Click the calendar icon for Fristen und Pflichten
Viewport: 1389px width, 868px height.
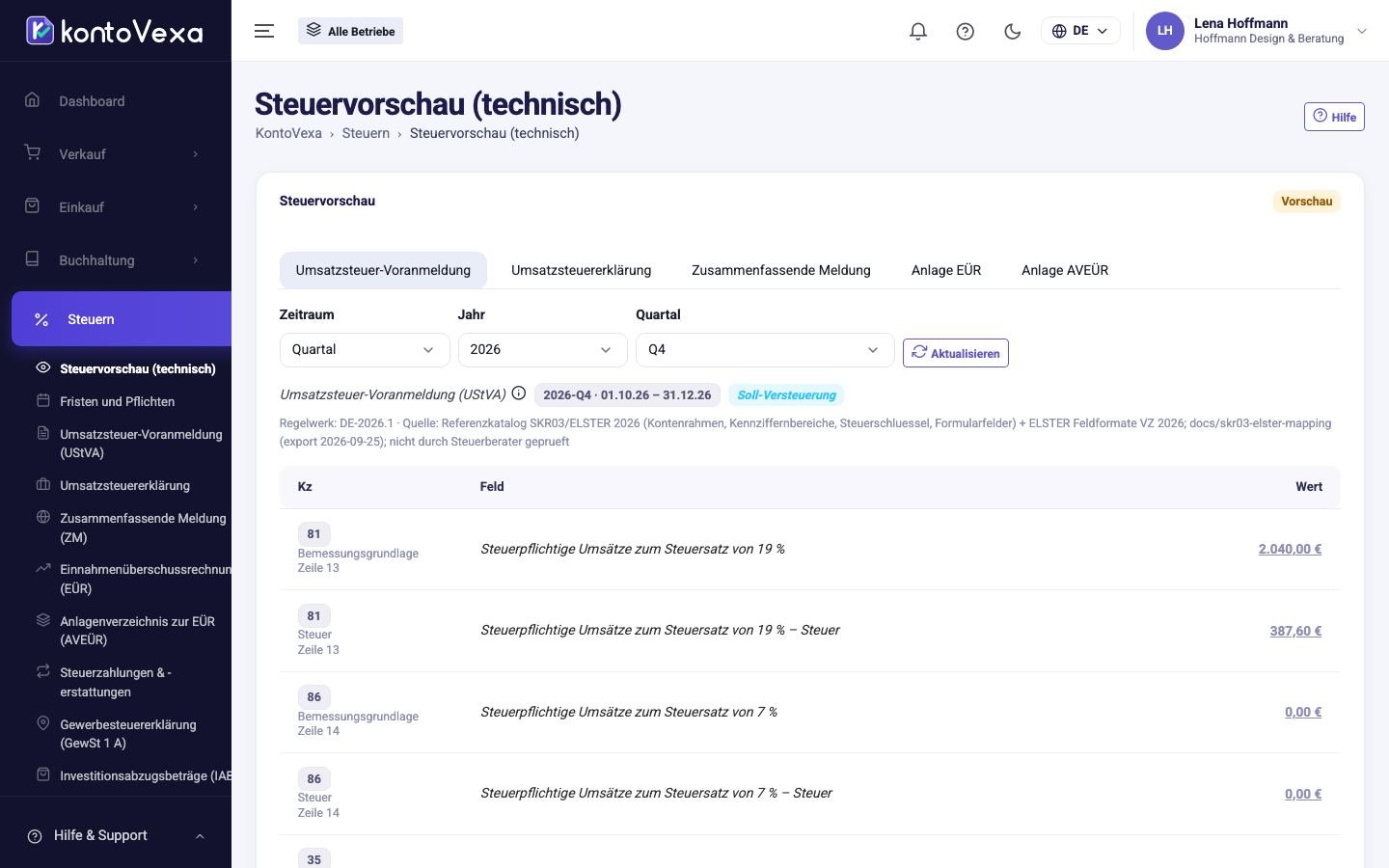pos(42,400)
